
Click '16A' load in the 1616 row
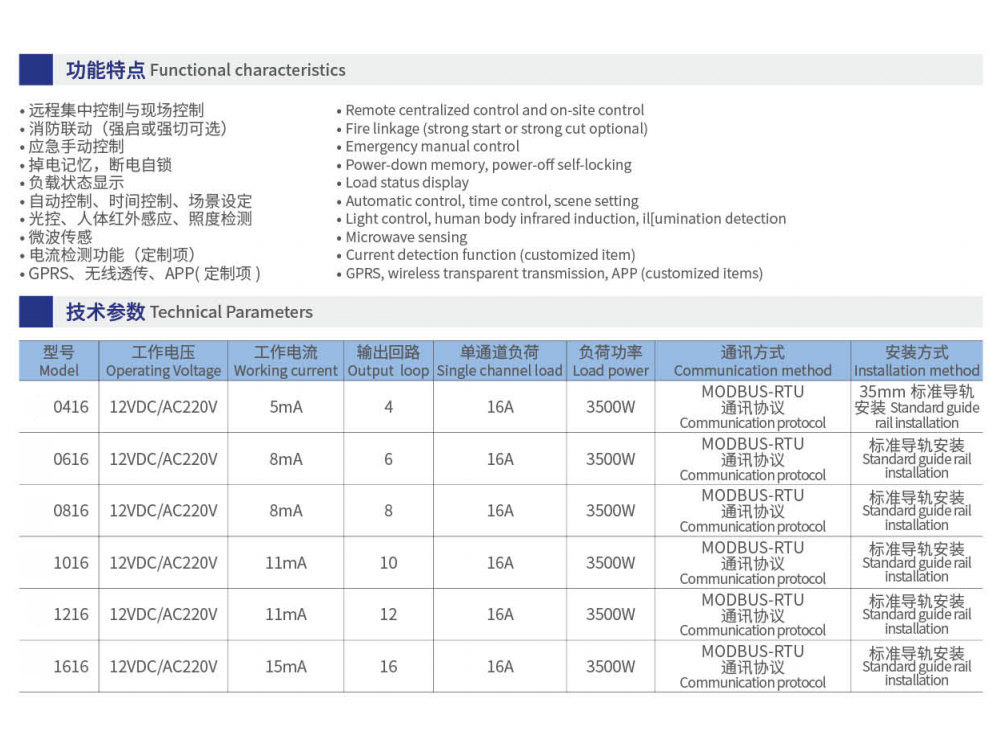500,667
